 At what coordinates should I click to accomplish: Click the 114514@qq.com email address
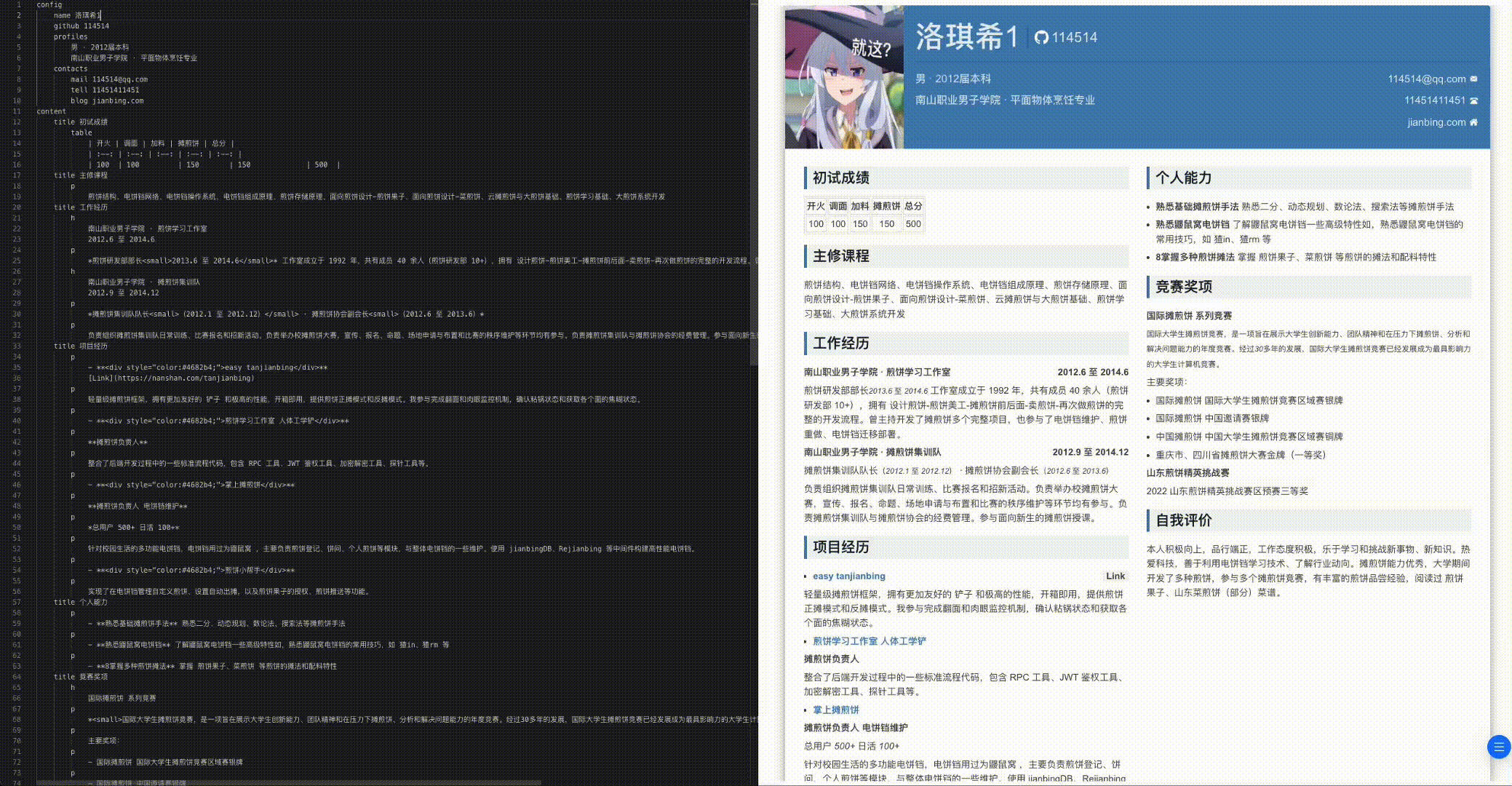[x=1426, y=79]
